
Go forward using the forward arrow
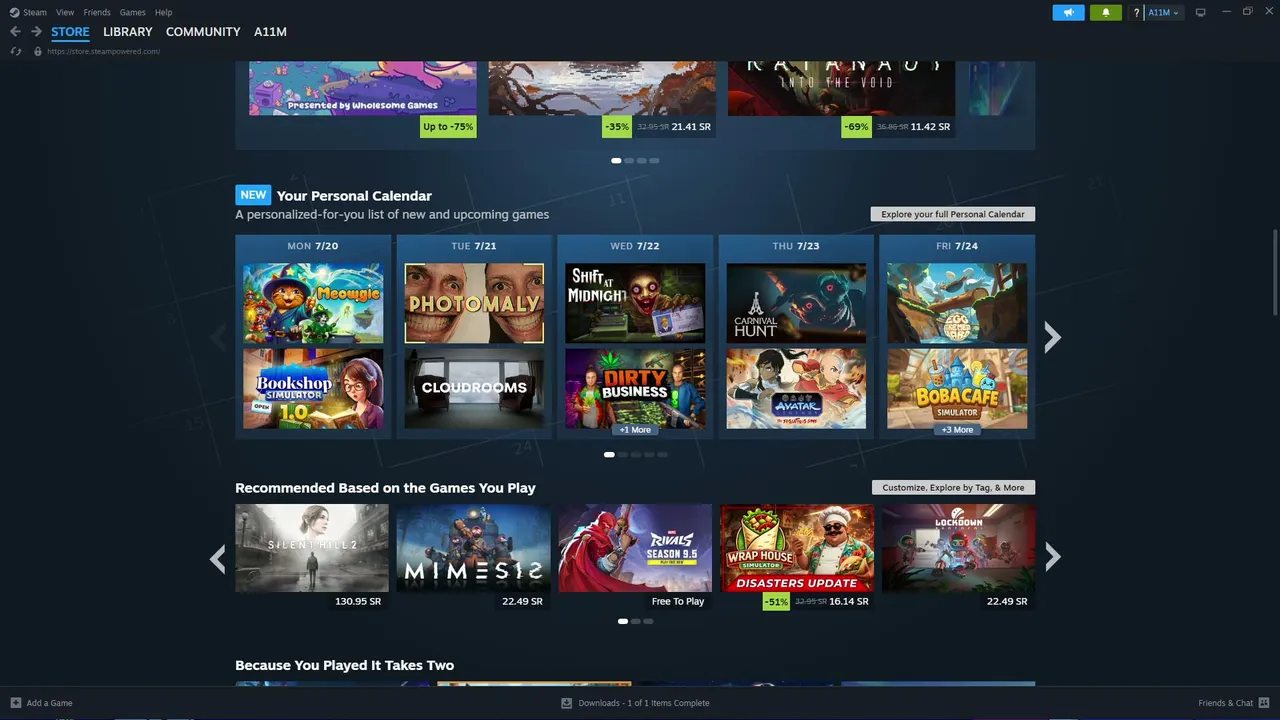pos(36,32)
